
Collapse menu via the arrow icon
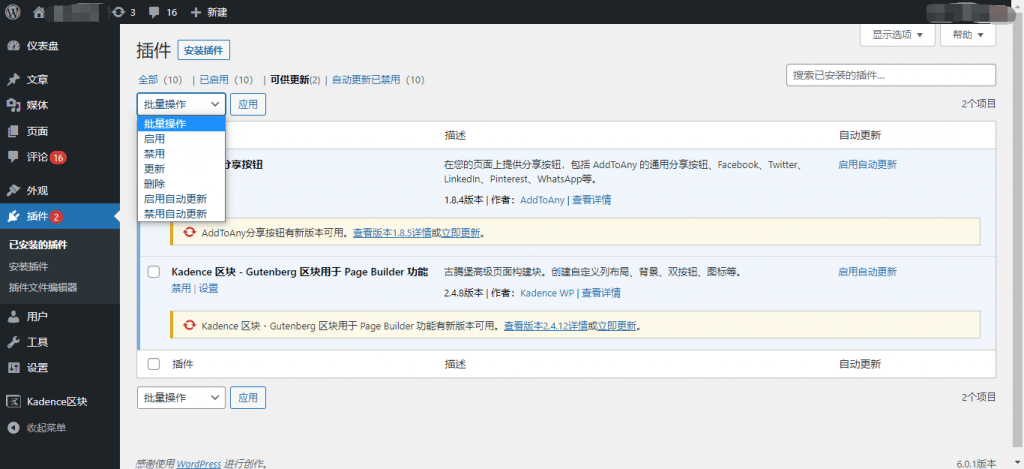[x=13, y=428]
